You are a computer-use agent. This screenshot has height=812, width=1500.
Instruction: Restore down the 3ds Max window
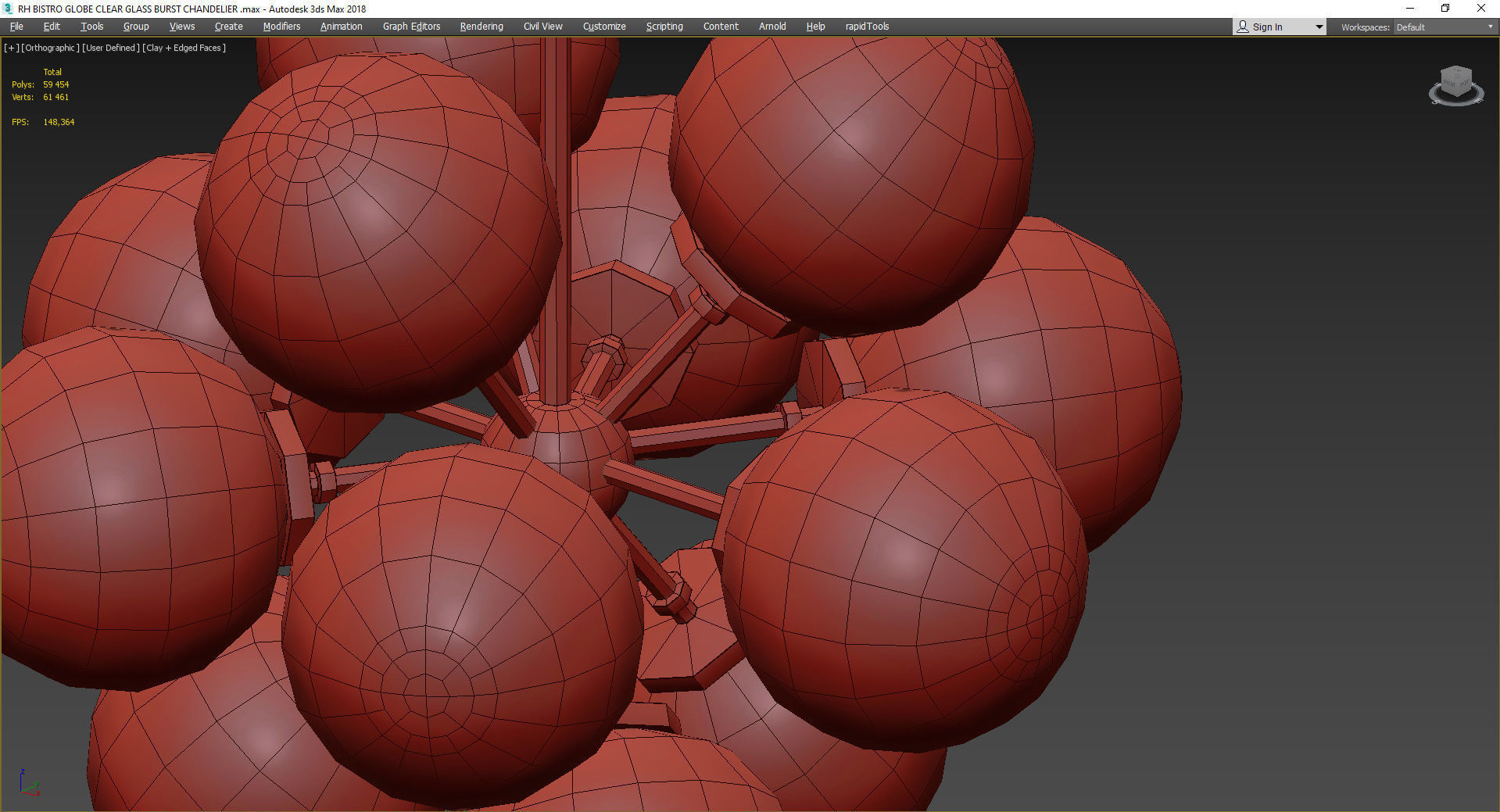pos(1445,9)
